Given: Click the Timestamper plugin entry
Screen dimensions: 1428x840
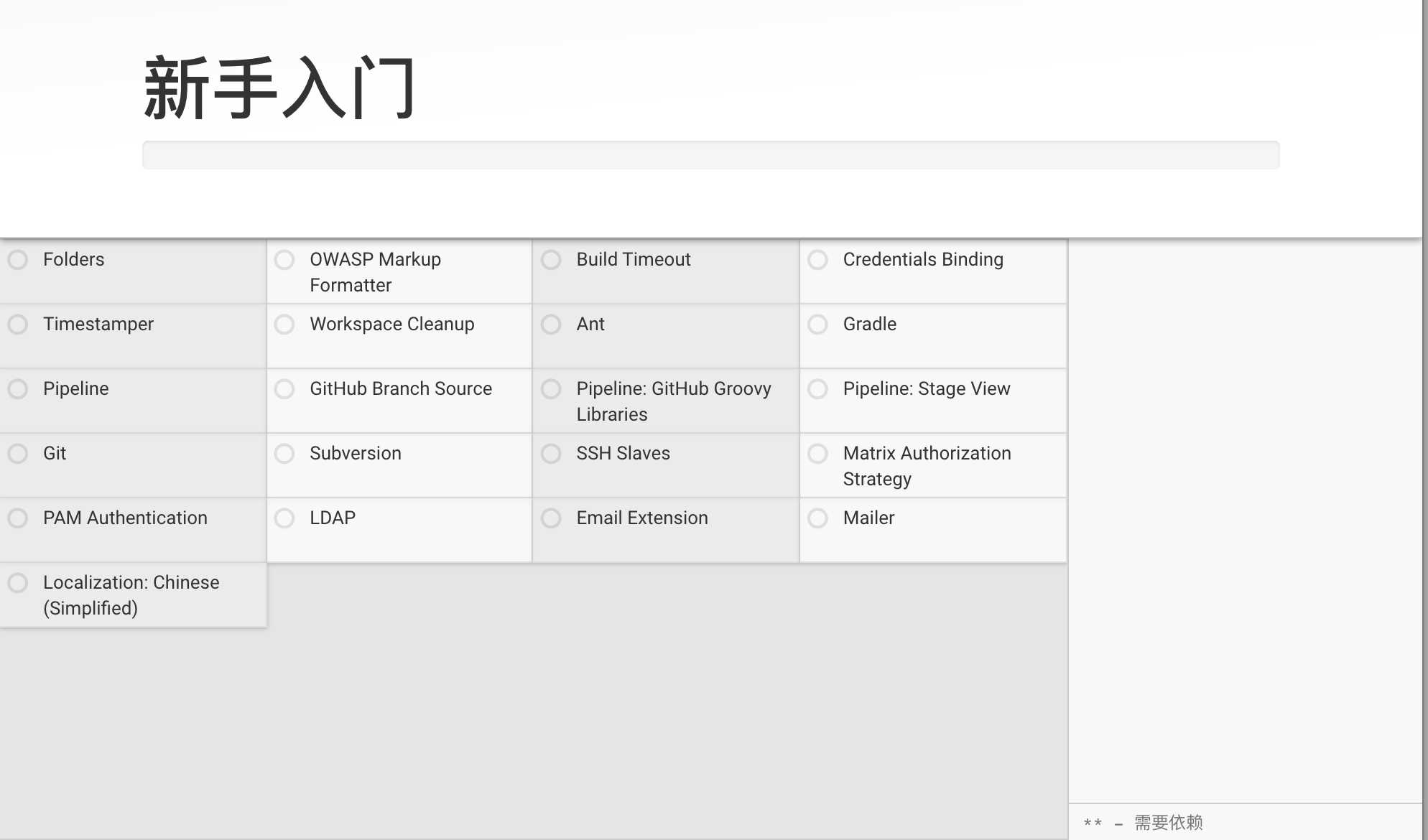Looking at the screenshot, I should [x=97, y=324].
